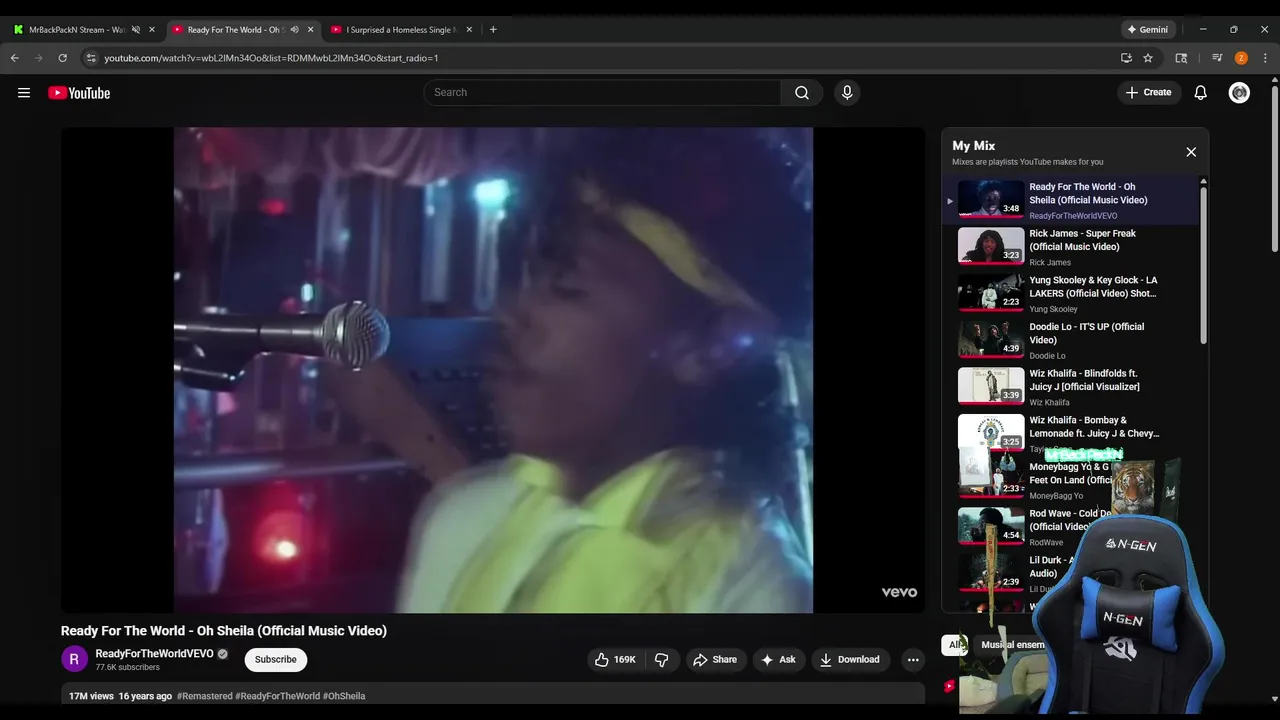Image resolution: width=1280 pixels, height=720 pixels.
Task: Select Ready For The World - Oh Sheila in mix
Action: point(1070,200)
